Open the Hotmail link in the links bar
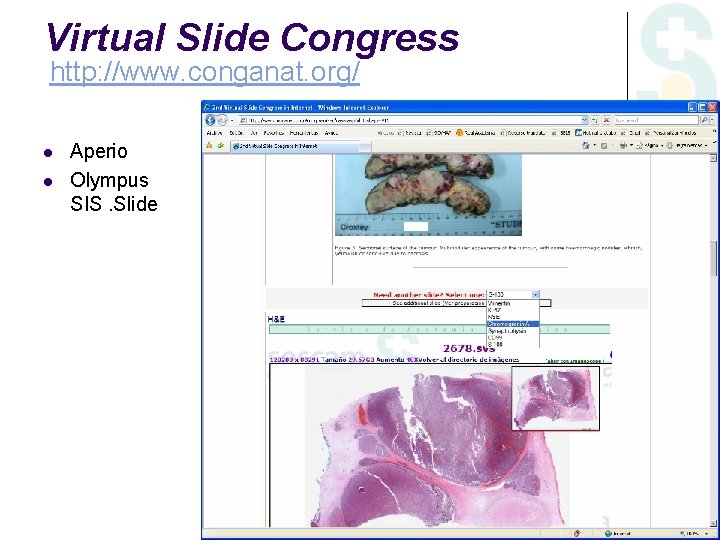The image size is (720, 540). 596,133
